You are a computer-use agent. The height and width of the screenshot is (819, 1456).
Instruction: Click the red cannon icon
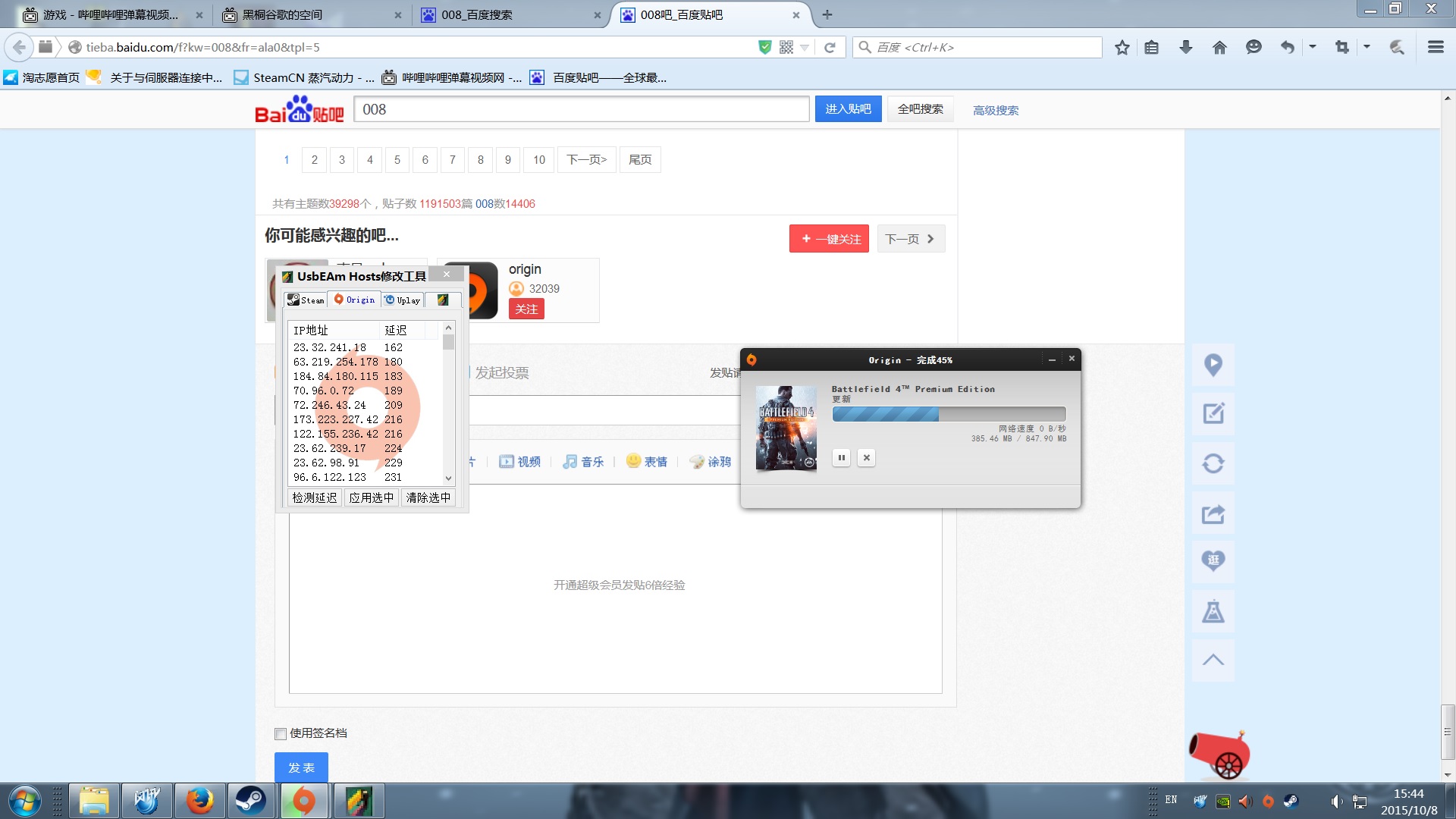tap(1219, 755)
